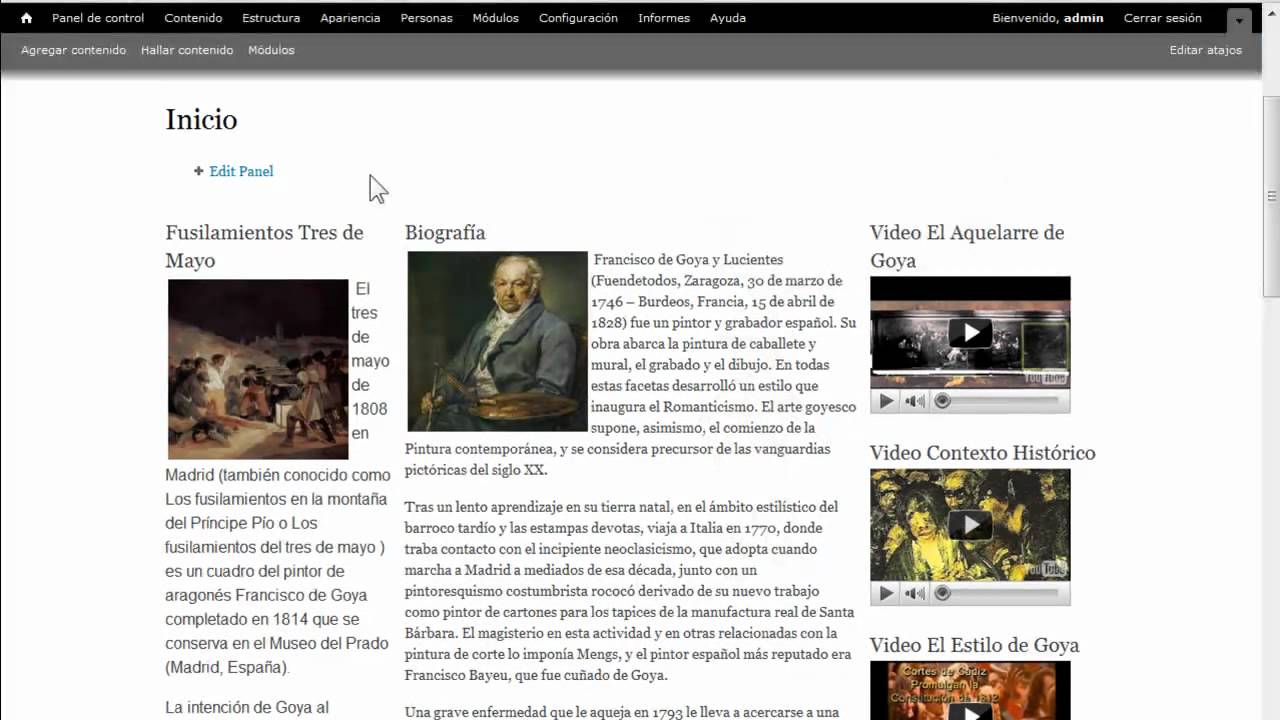Open the Contenido menu
1280x720 pixels.
194,18
